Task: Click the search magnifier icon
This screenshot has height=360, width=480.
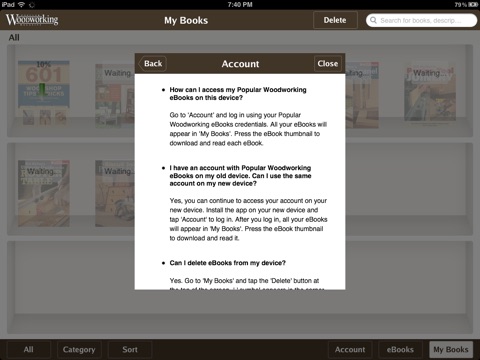Action: point(373,20)
